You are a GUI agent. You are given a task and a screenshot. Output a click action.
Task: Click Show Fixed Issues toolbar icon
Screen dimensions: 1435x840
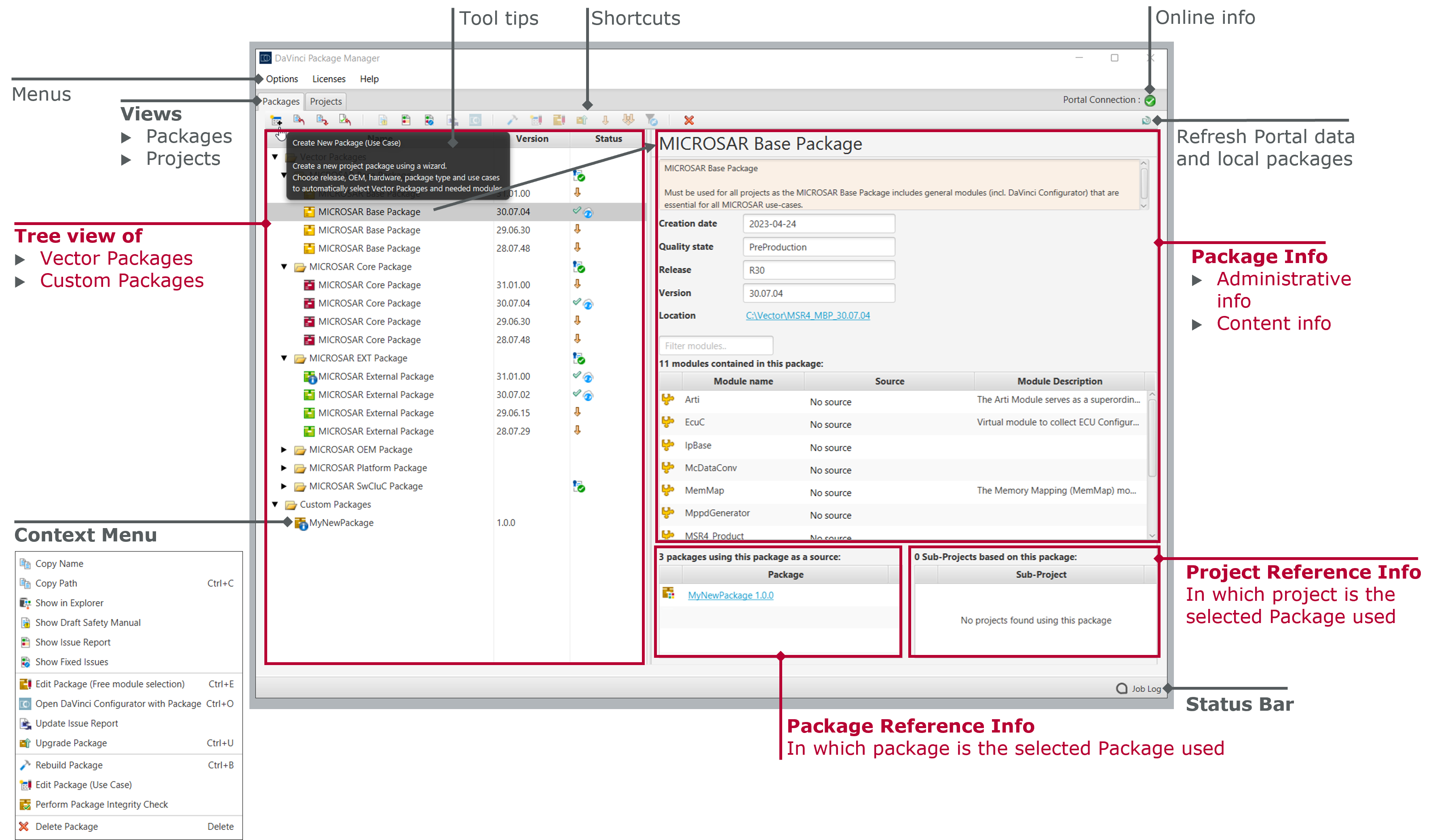[x=429, y=120]
